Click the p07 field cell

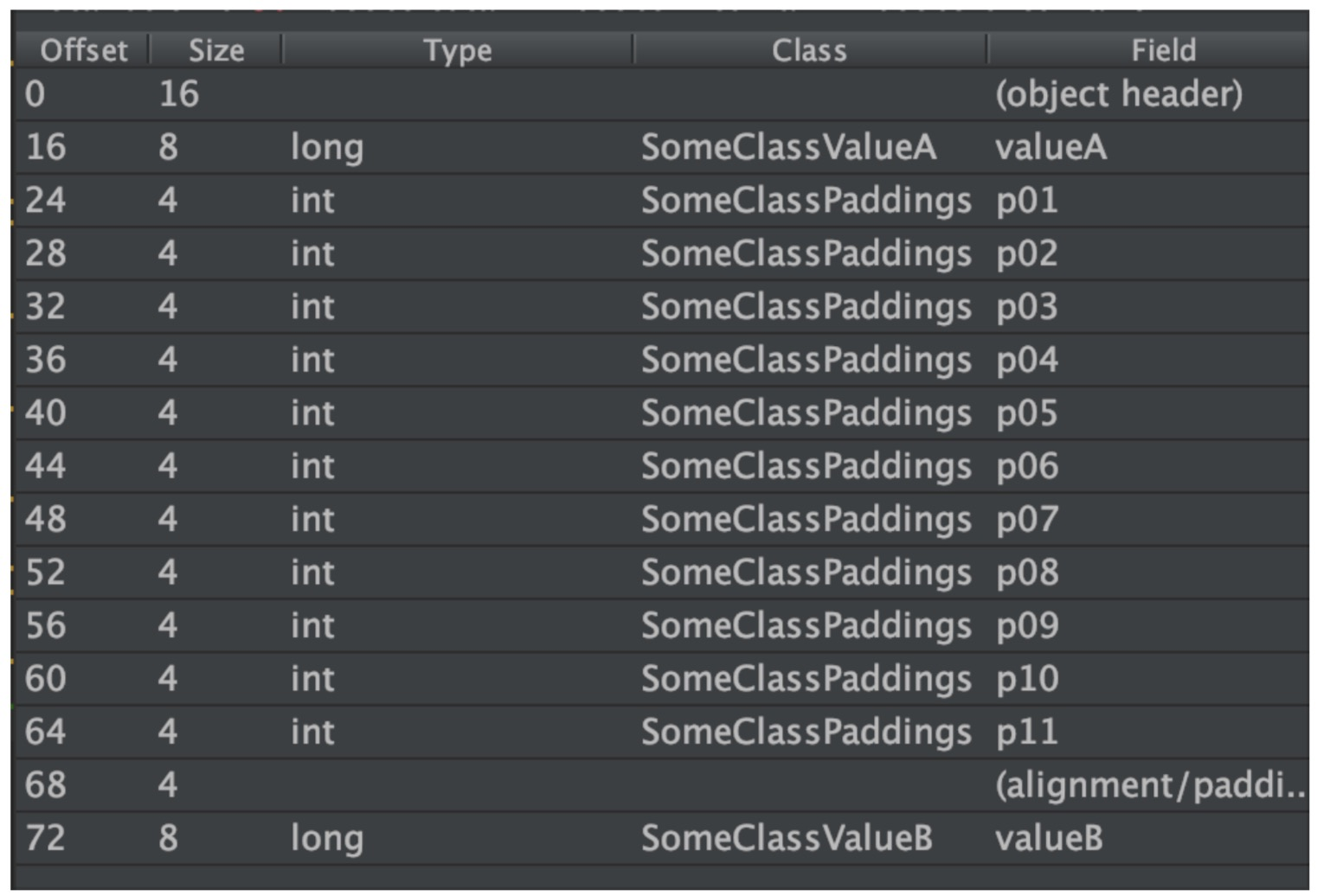click(x=1027, y=520)
